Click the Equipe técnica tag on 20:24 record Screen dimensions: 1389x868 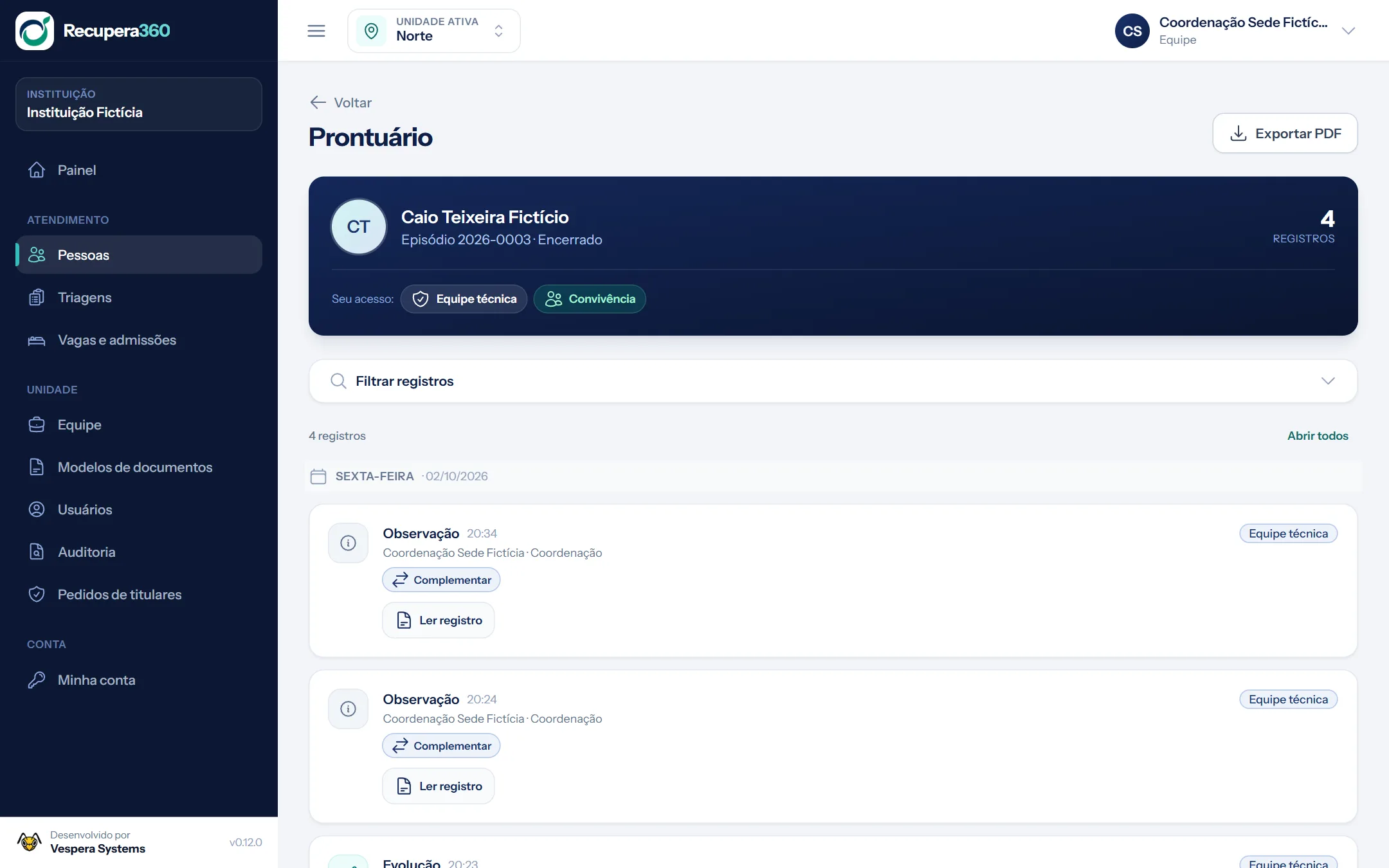[x=1288, y=699]
